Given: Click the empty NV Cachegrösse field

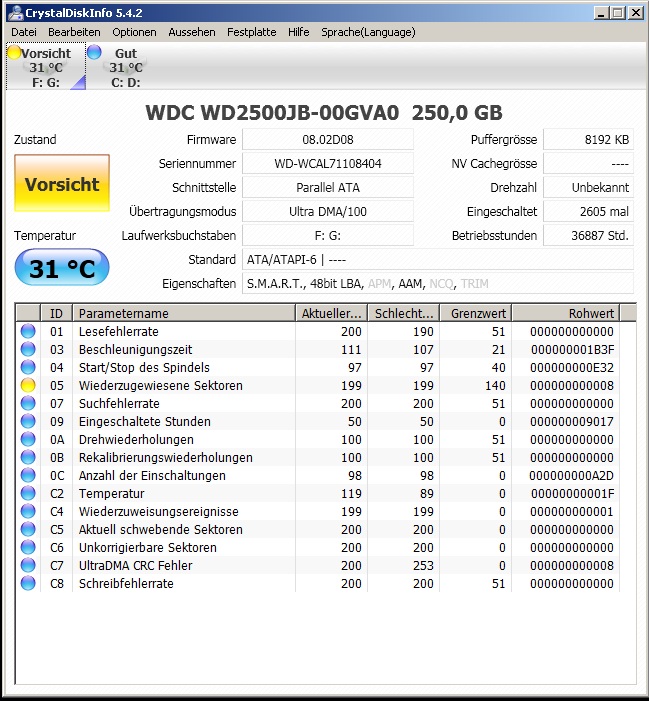Looking at the screenshot, I should [588, 164].
